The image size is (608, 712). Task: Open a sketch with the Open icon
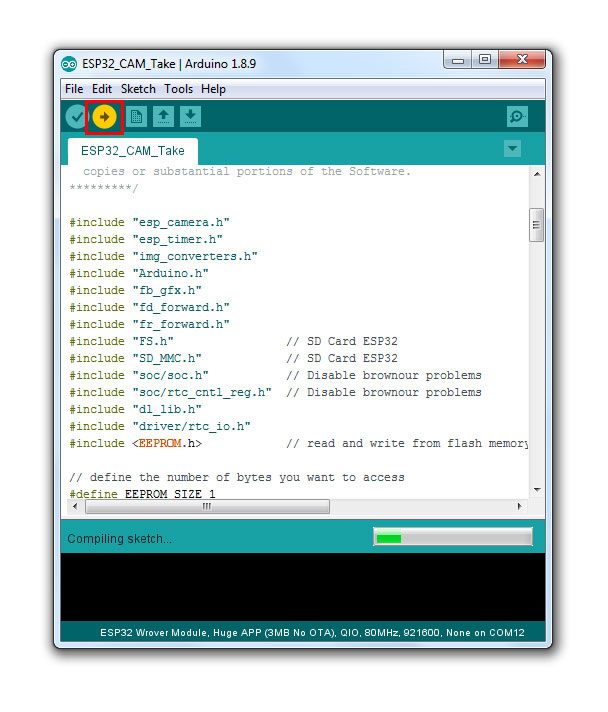tap(163, 117)
